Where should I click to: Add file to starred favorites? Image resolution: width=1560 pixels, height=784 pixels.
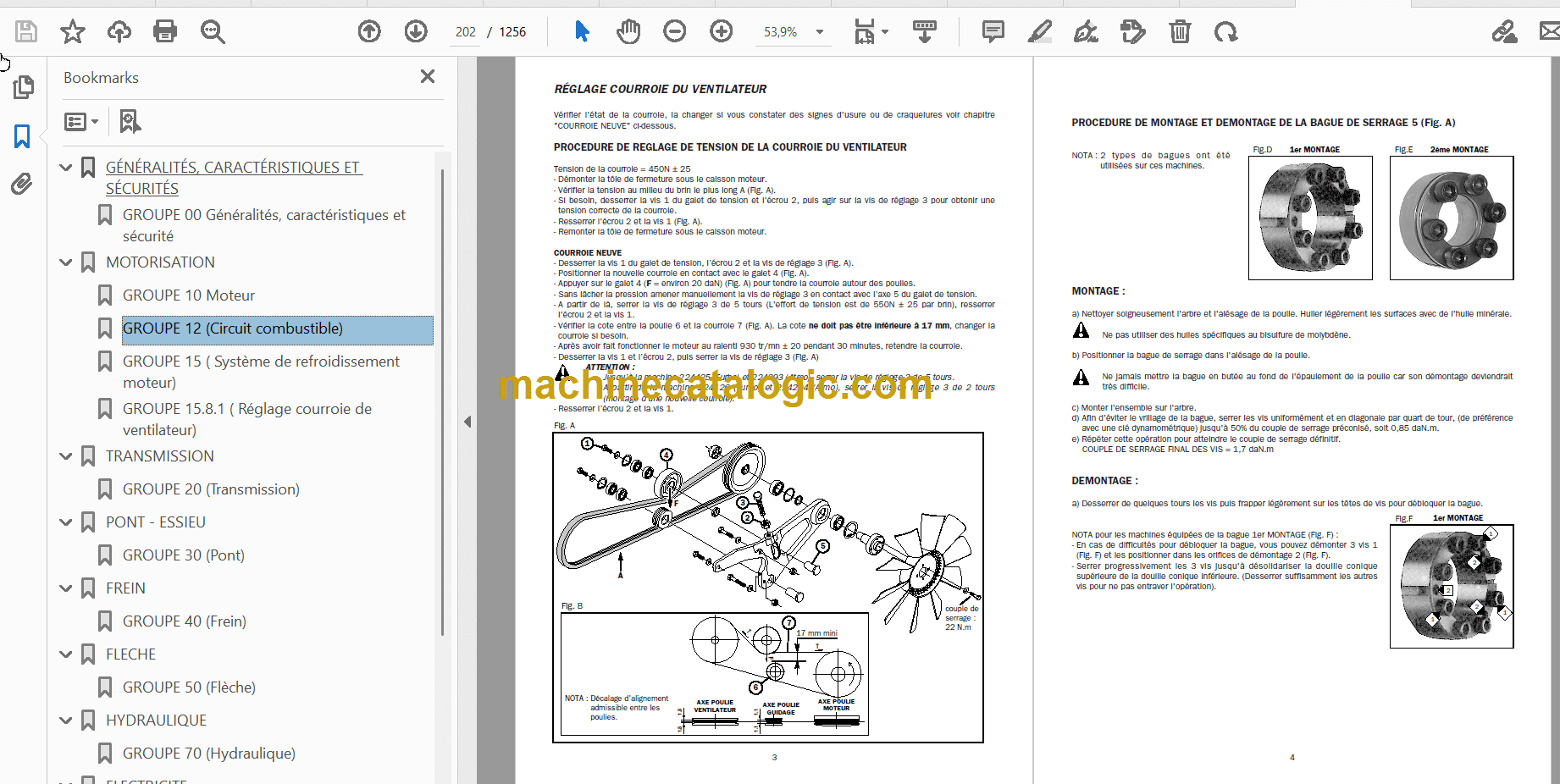73,32
